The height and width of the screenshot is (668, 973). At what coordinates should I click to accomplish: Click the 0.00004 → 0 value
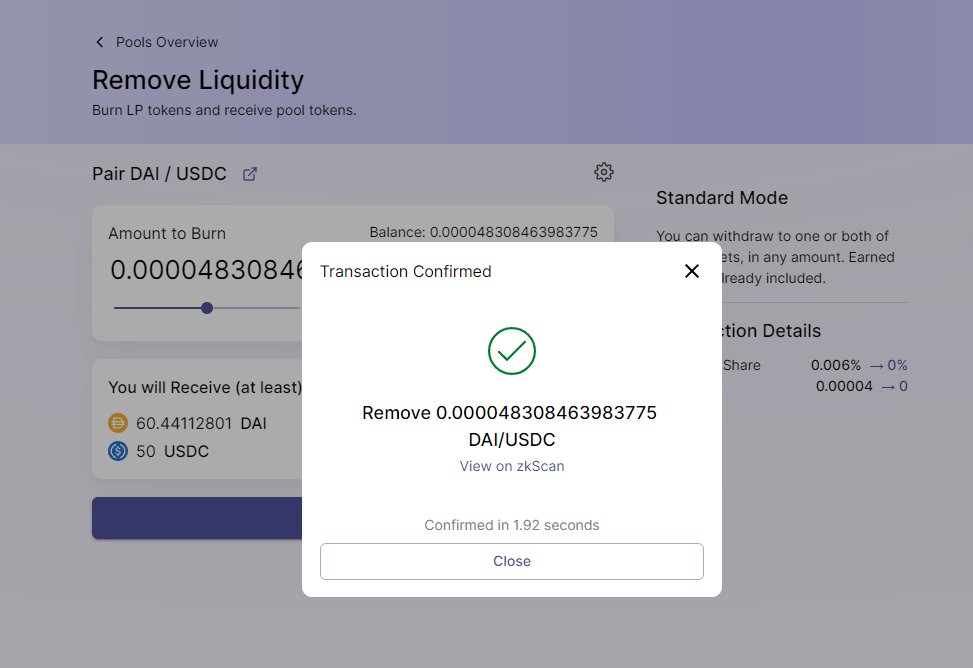point(861,386)
